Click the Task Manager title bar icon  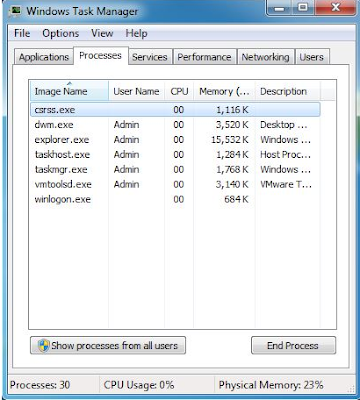[14, 11]
